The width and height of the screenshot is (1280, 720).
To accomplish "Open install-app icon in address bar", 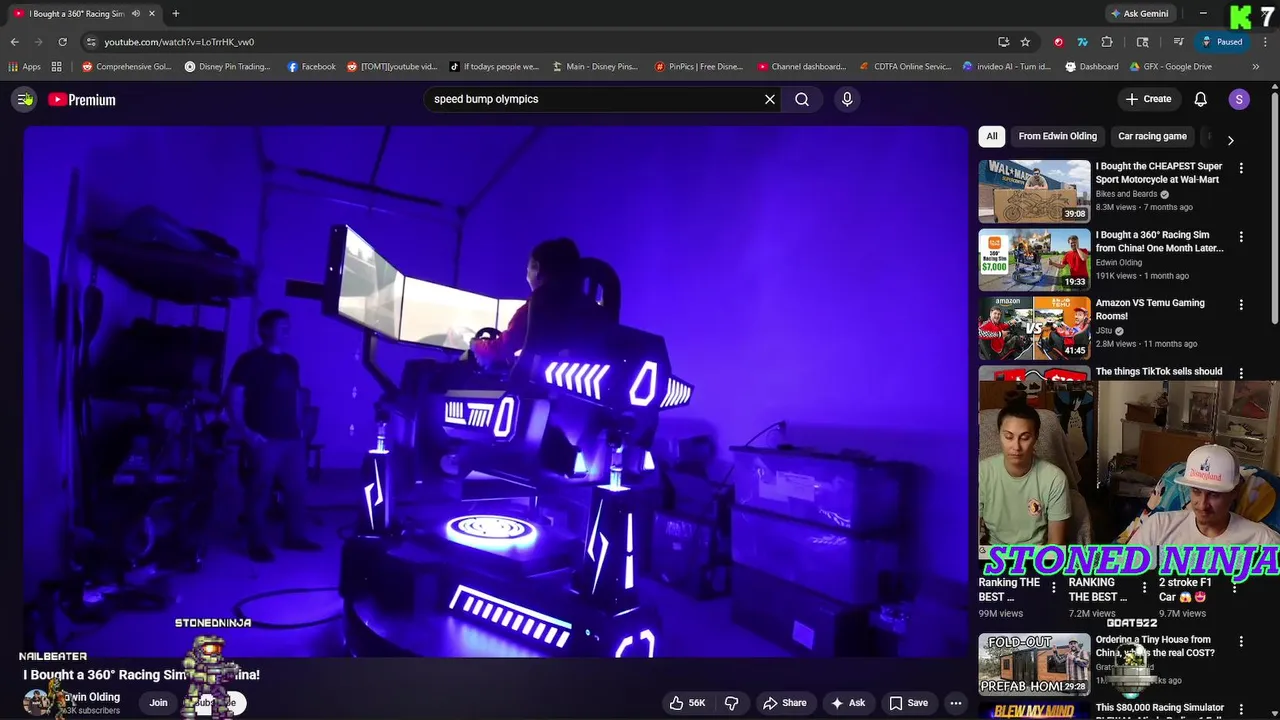I will (x=1003, y=42).
